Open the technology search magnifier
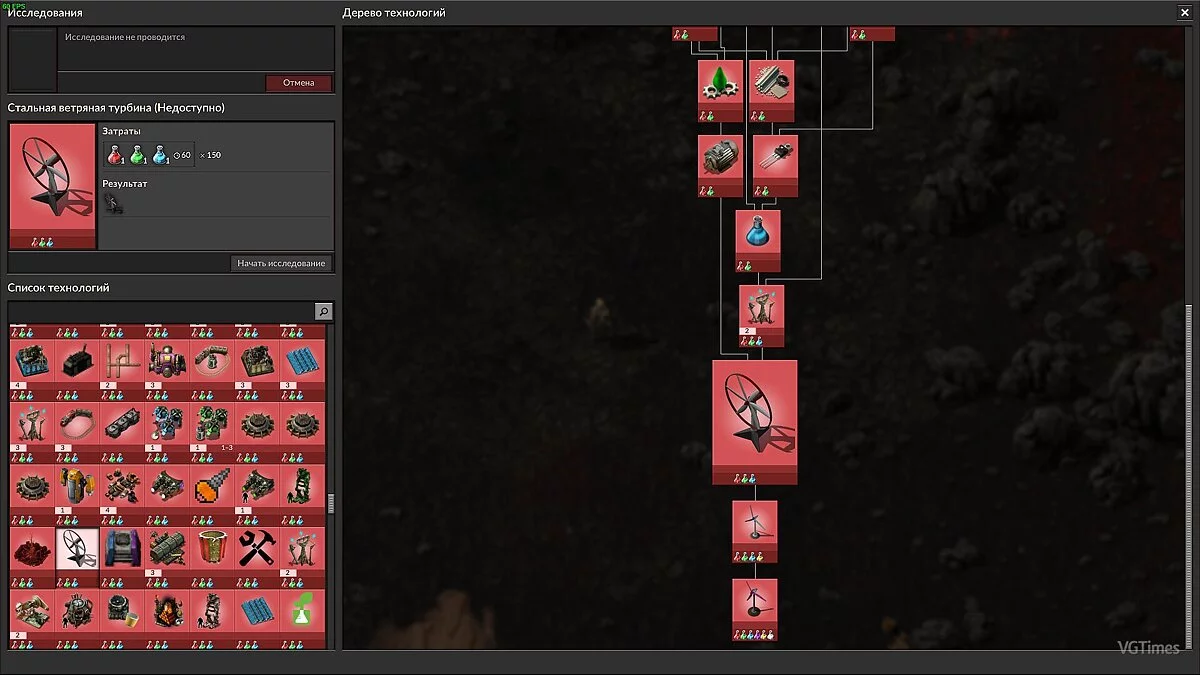The height and width of the screenshot is (675, 1200). tap(323, 311)
